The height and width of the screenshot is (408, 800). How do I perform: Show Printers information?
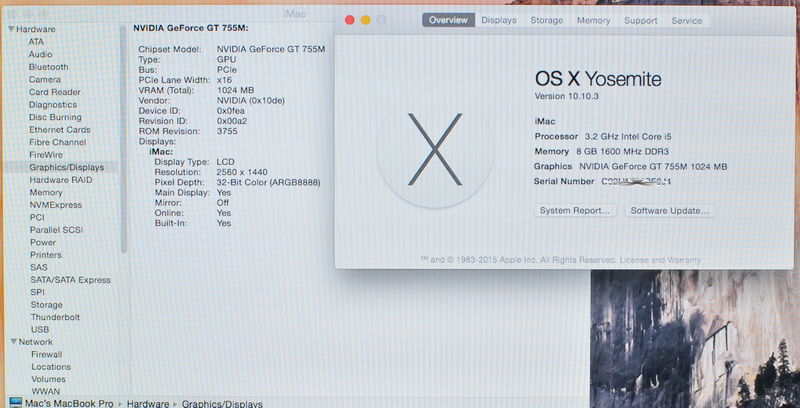point(45,254)
